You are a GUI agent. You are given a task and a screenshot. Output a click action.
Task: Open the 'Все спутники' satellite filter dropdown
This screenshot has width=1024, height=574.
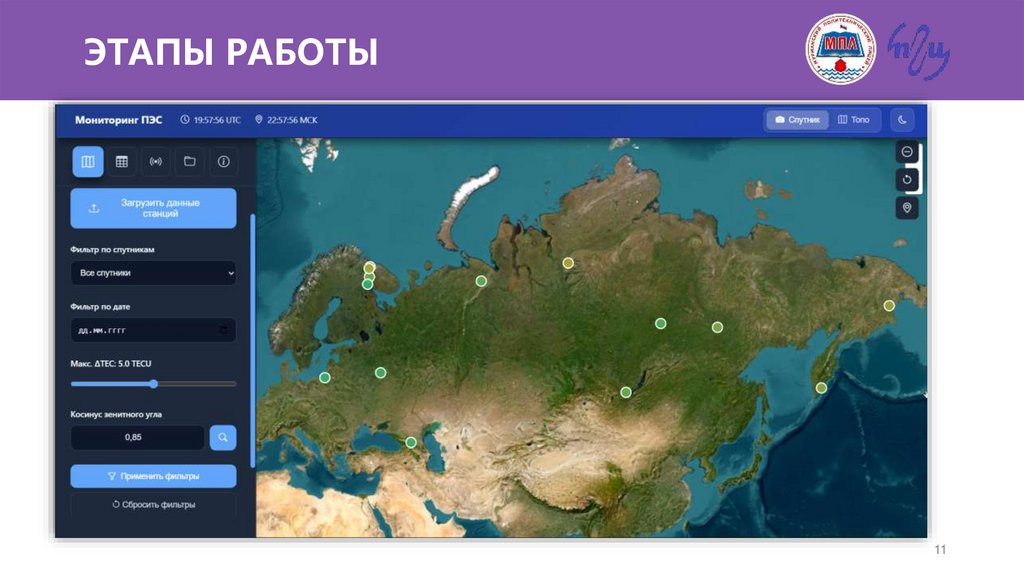(x=153, y=273)
